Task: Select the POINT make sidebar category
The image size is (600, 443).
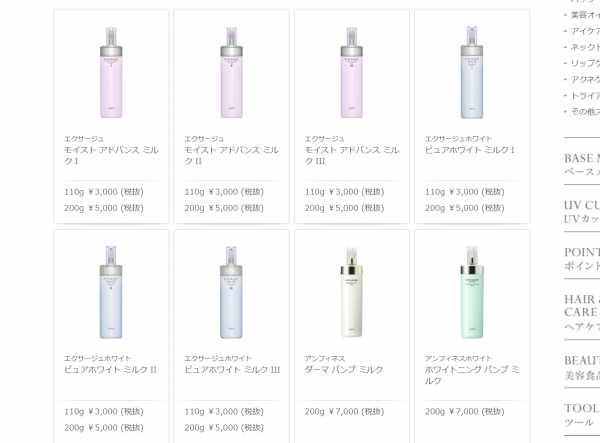Action: (582, 259)
